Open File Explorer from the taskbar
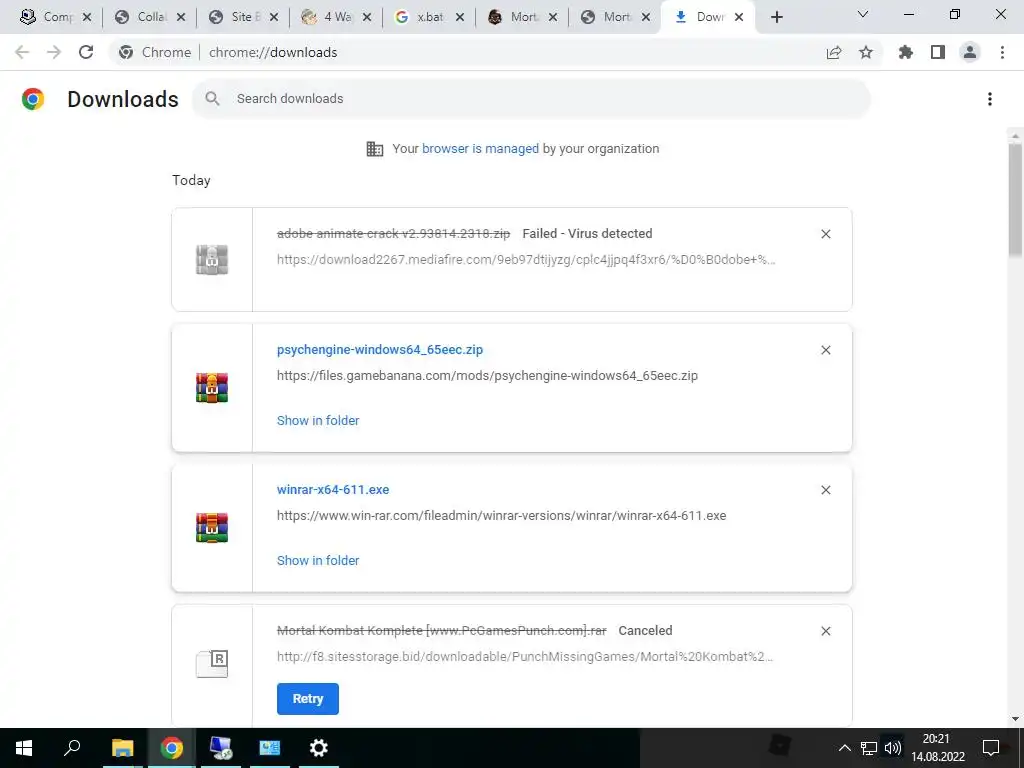The image size is (1024, 768). [x=122, y=748]
